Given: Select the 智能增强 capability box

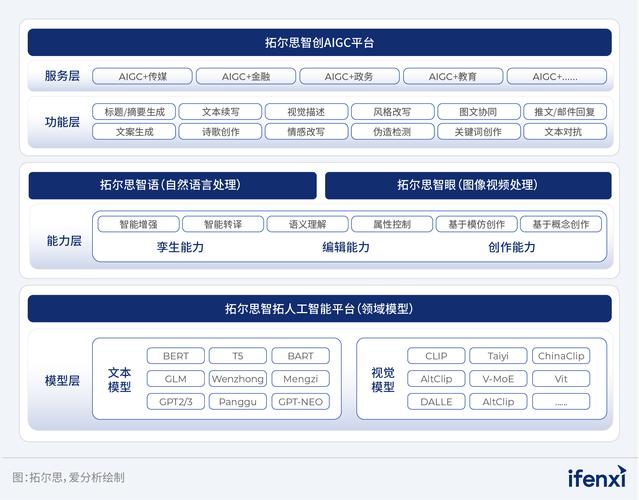Looking at the screenshot, I should click(139, 224).
